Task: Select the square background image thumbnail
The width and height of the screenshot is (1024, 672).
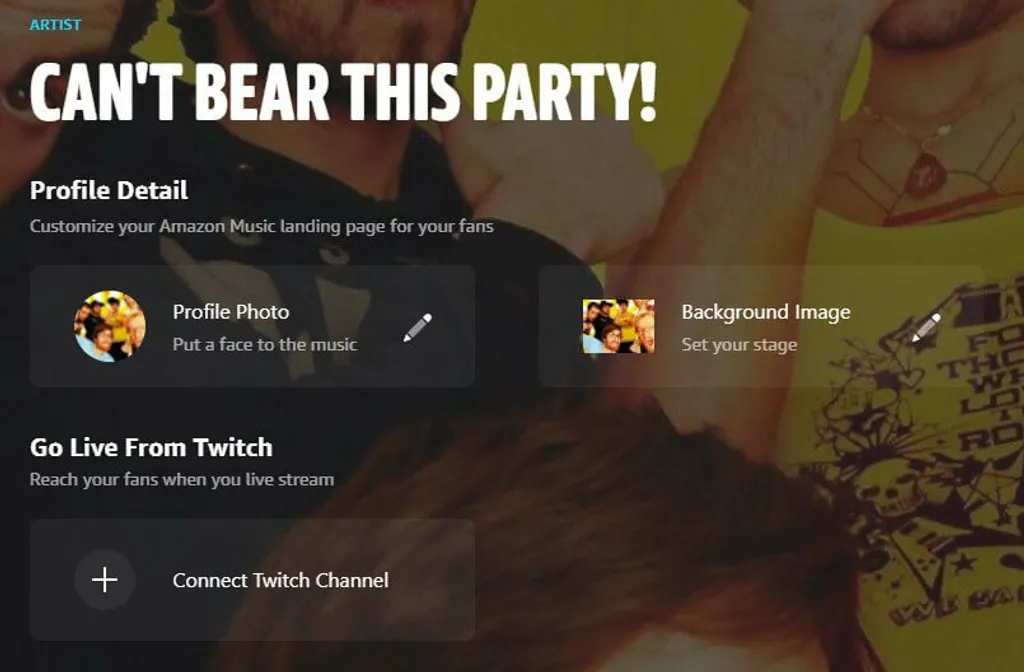Action: tap(618, 326)
